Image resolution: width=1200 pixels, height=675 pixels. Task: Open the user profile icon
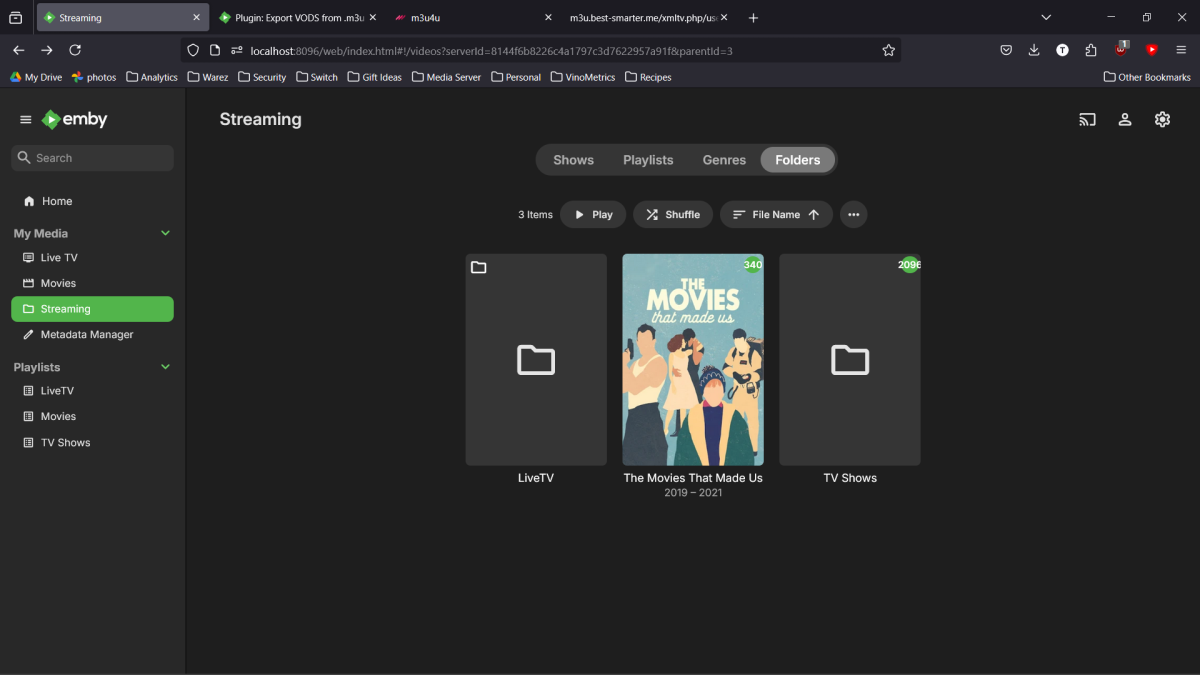coord(1125,120)
